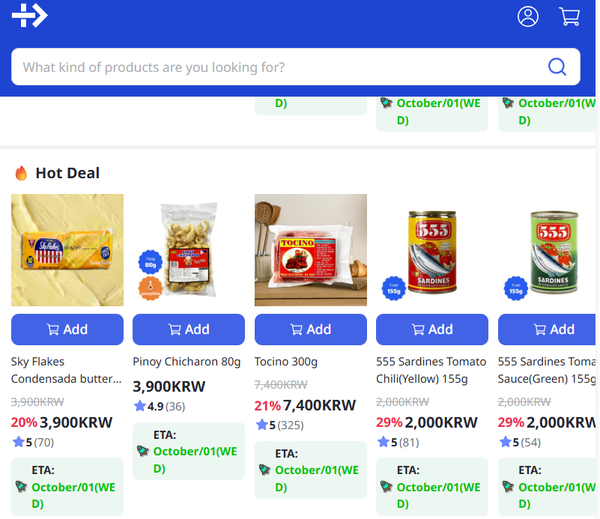The height and width of the screenshot is (519, 600).
Task: Focus the product search input field
Action: pos(280,67)
